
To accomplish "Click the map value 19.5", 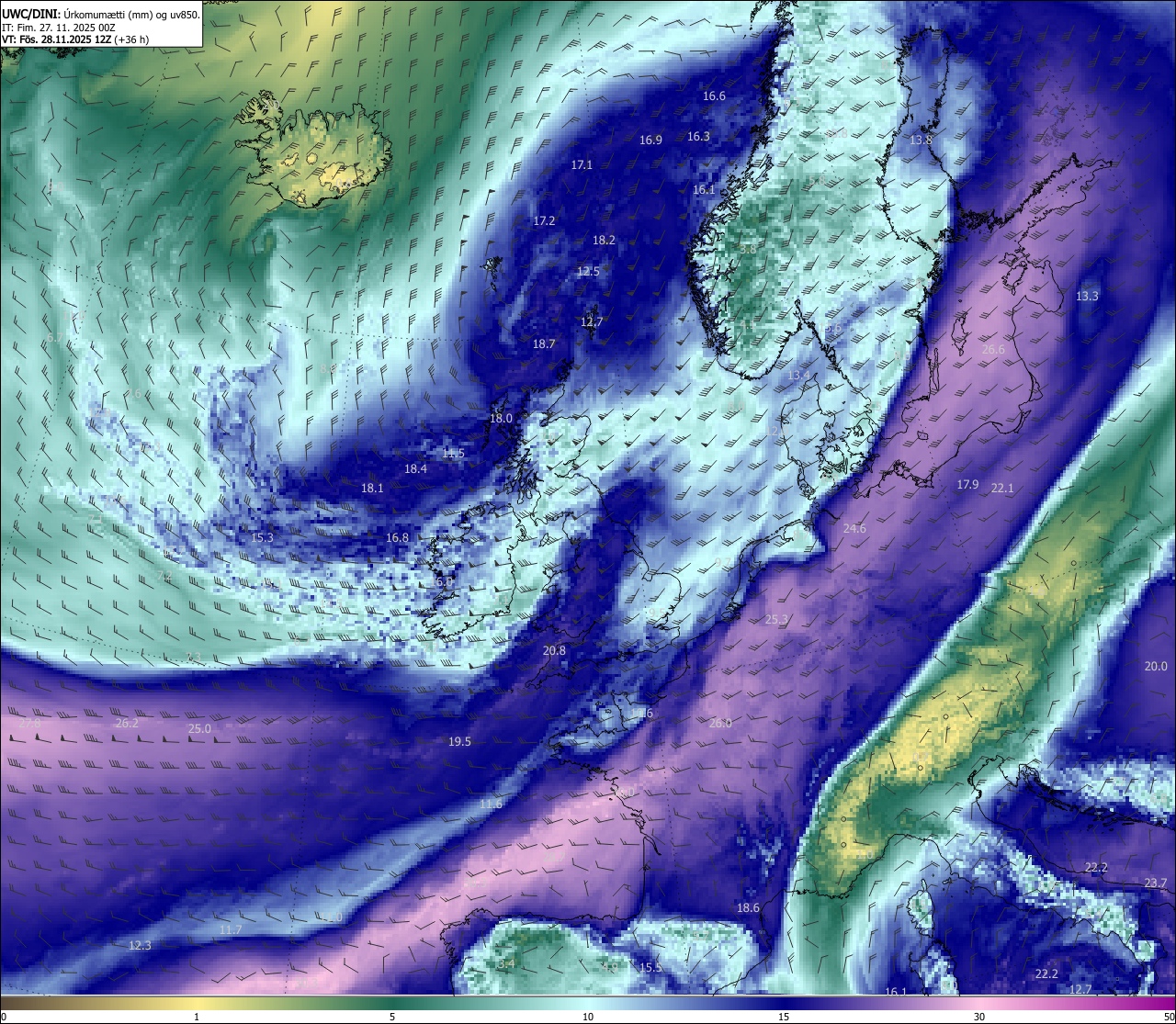I will coord(459,741).
